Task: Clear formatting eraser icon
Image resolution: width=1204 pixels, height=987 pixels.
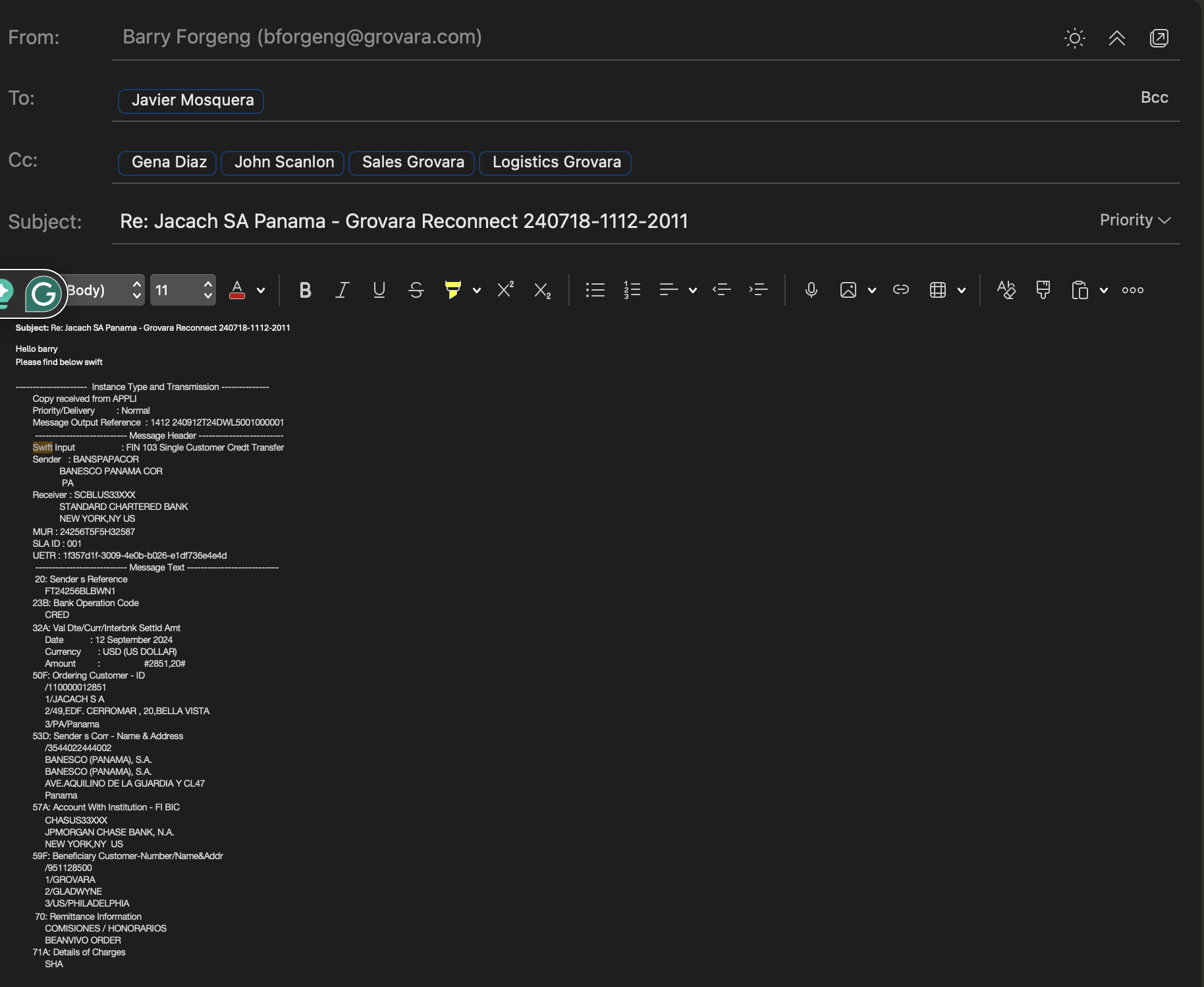Action: click(1006, 290)
